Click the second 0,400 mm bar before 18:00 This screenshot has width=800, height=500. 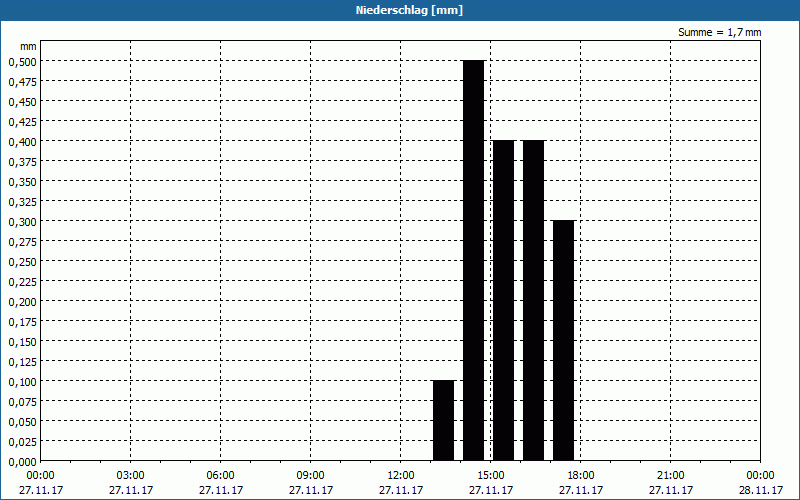534,301
